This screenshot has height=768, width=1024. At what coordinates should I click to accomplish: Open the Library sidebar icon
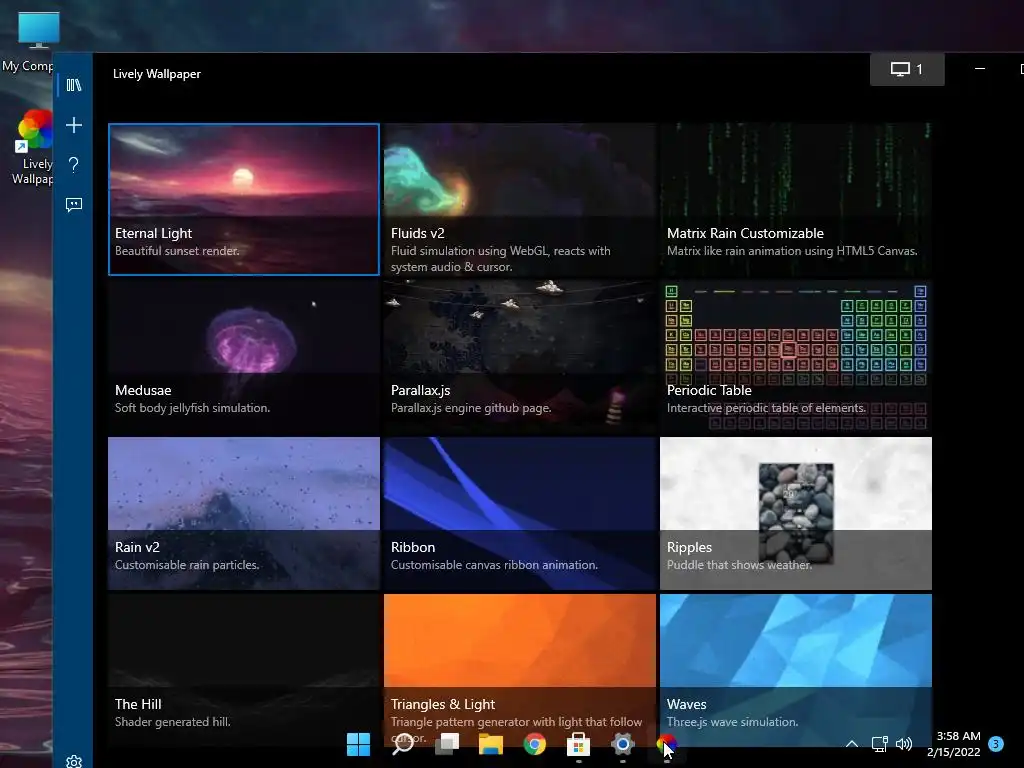click(74, 85)
